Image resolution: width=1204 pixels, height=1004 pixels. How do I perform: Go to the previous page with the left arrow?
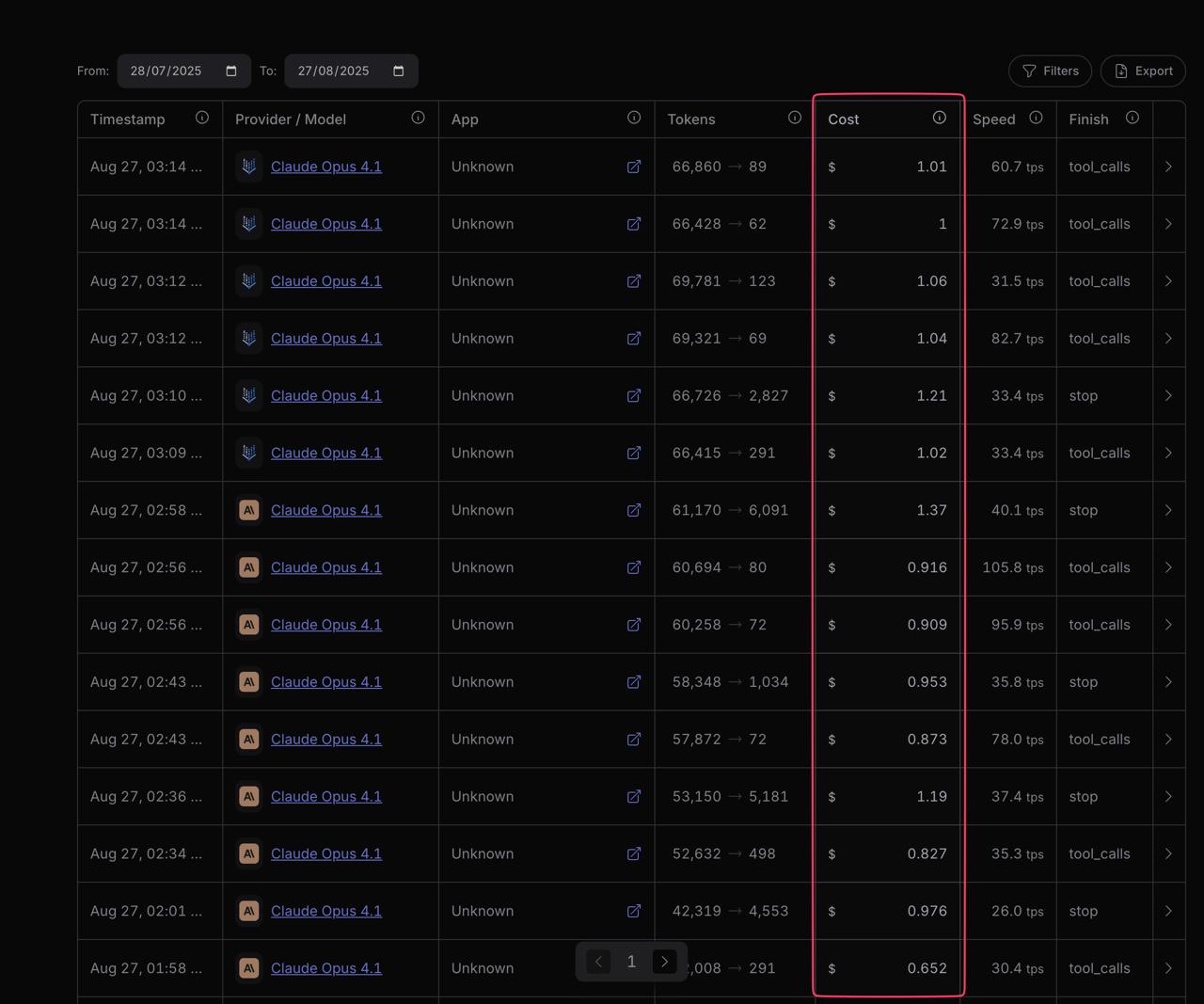pos(598,962)
